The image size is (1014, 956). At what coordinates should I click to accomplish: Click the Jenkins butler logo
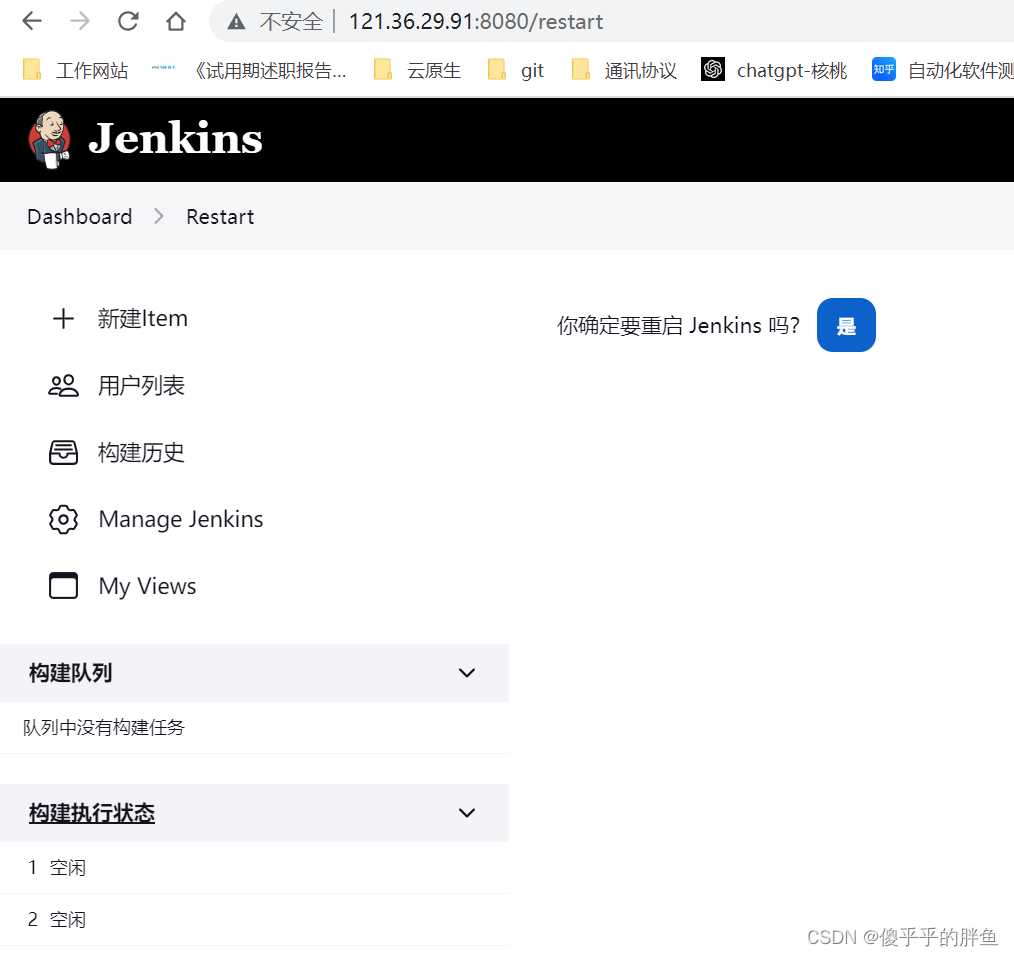point(50,139)
